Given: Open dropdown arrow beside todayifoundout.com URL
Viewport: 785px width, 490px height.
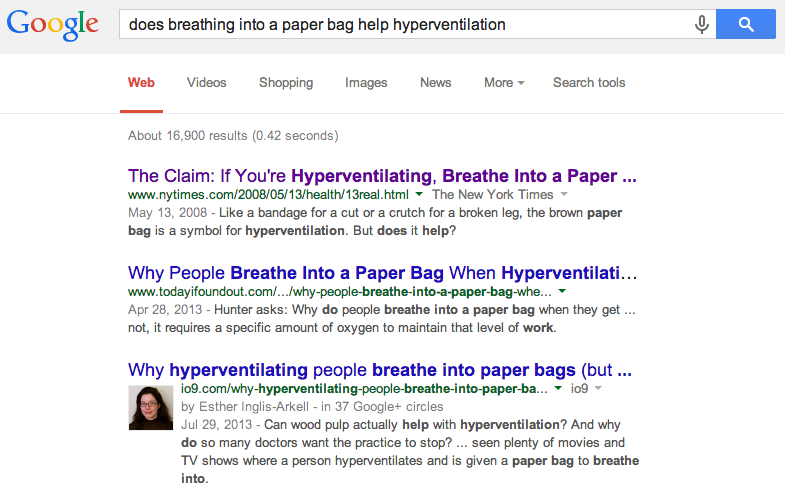Looking at the screenshot, I should [x=562, y=291].
